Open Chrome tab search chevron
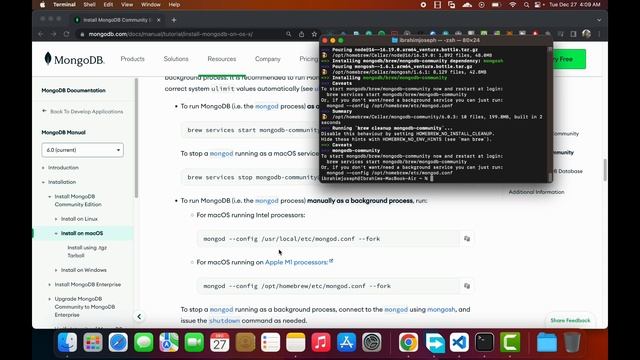Screen dimensions: 640x360 (599, 20)
